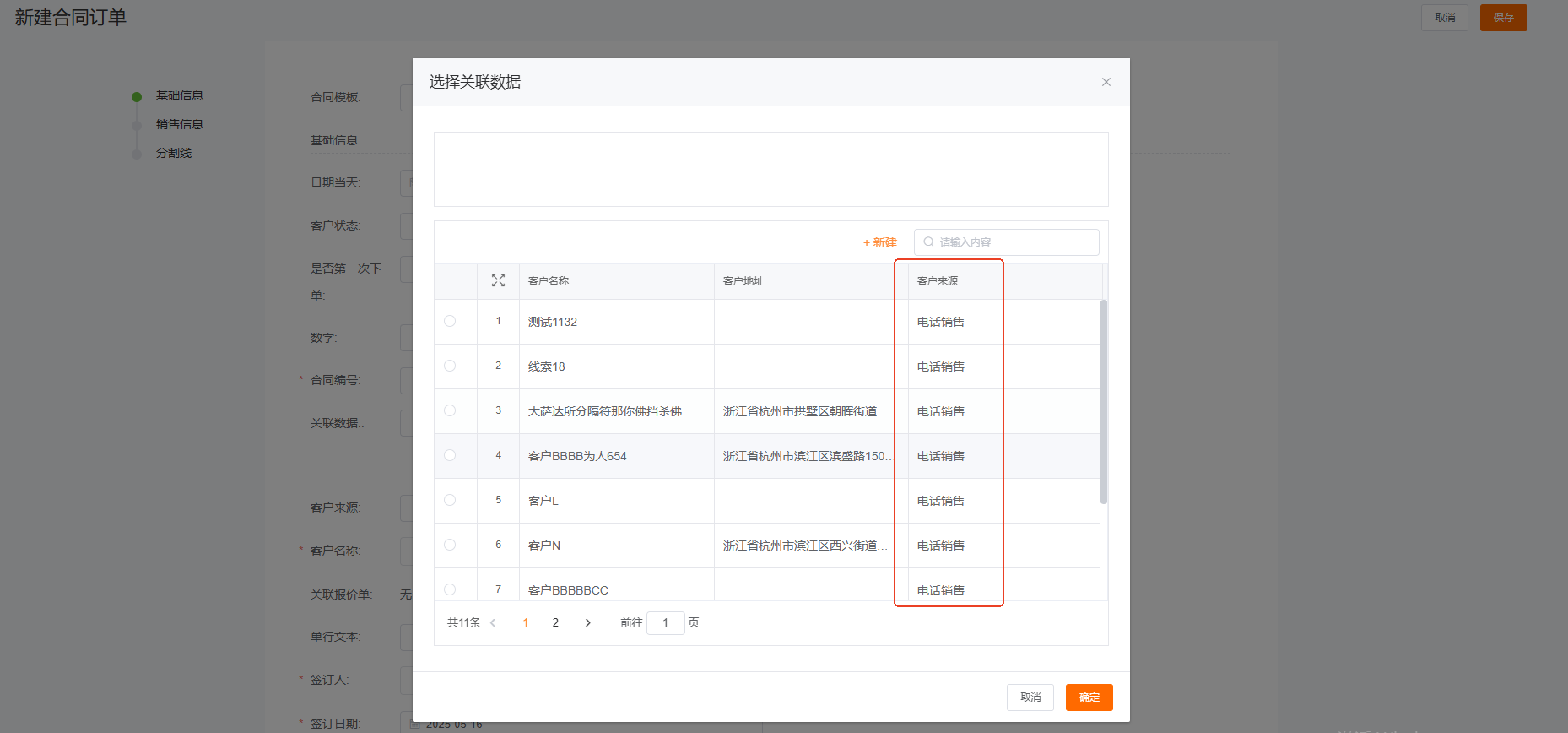Select page 1 in pagination
The height and width of the screenshot is (733, 1568).
526,623
